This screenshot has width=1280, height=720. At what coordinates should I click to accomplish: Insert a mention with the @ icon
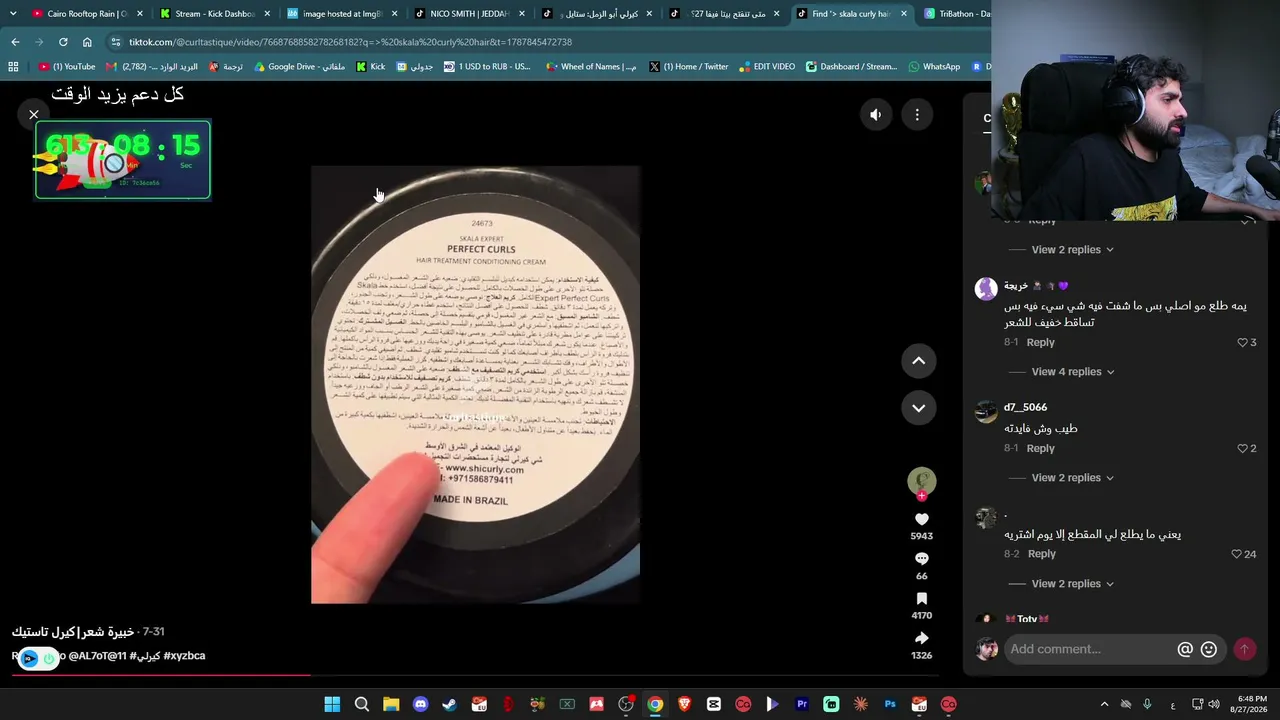tap(1185, 649)
